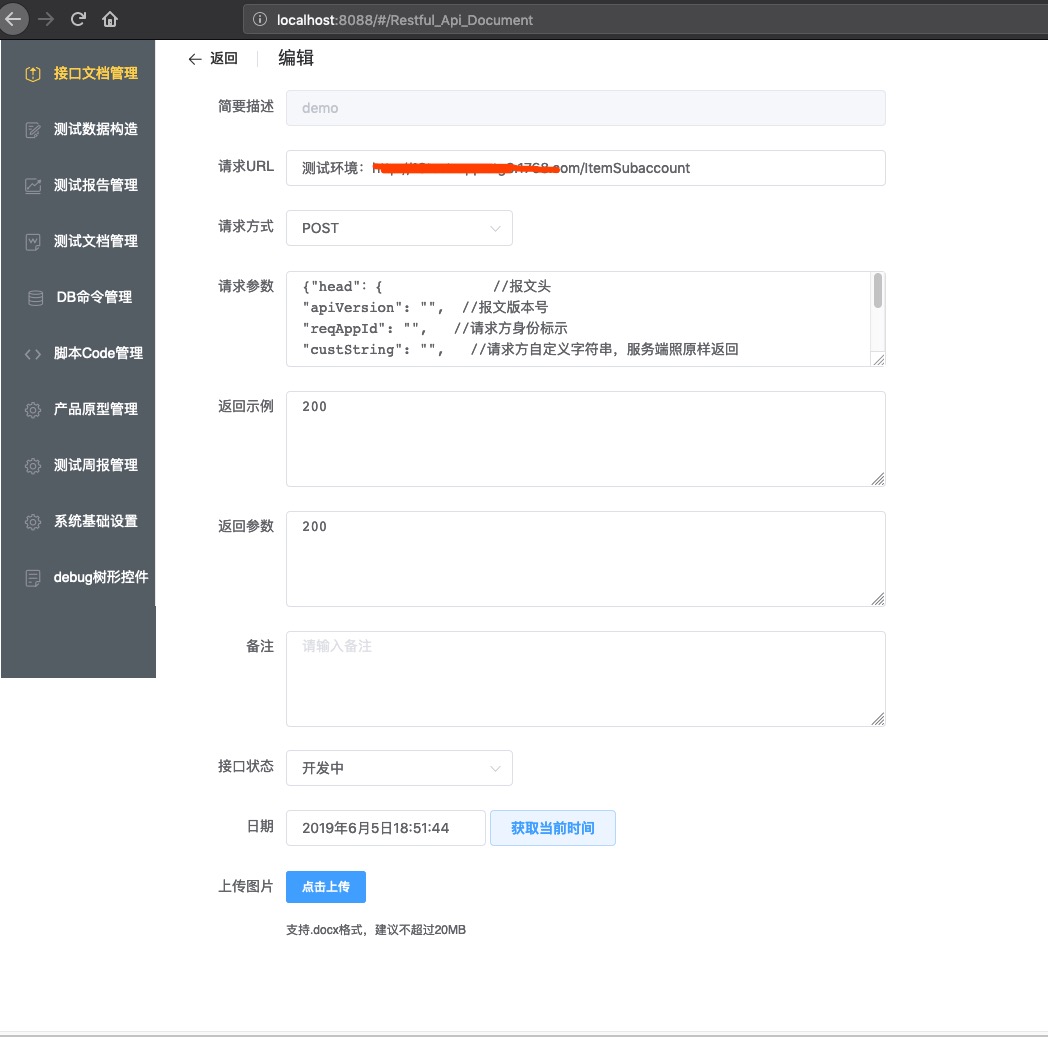Screen dimensions: 1048x1037
Task: Click the 测试报告管理 chart icon
Action: [33, 186]
